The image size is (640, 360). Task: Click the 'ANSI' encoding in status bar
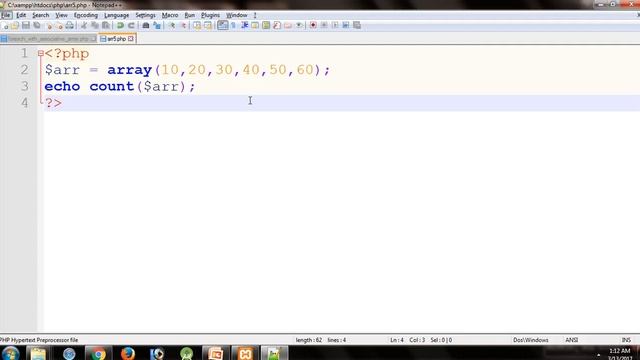point(571,340)
